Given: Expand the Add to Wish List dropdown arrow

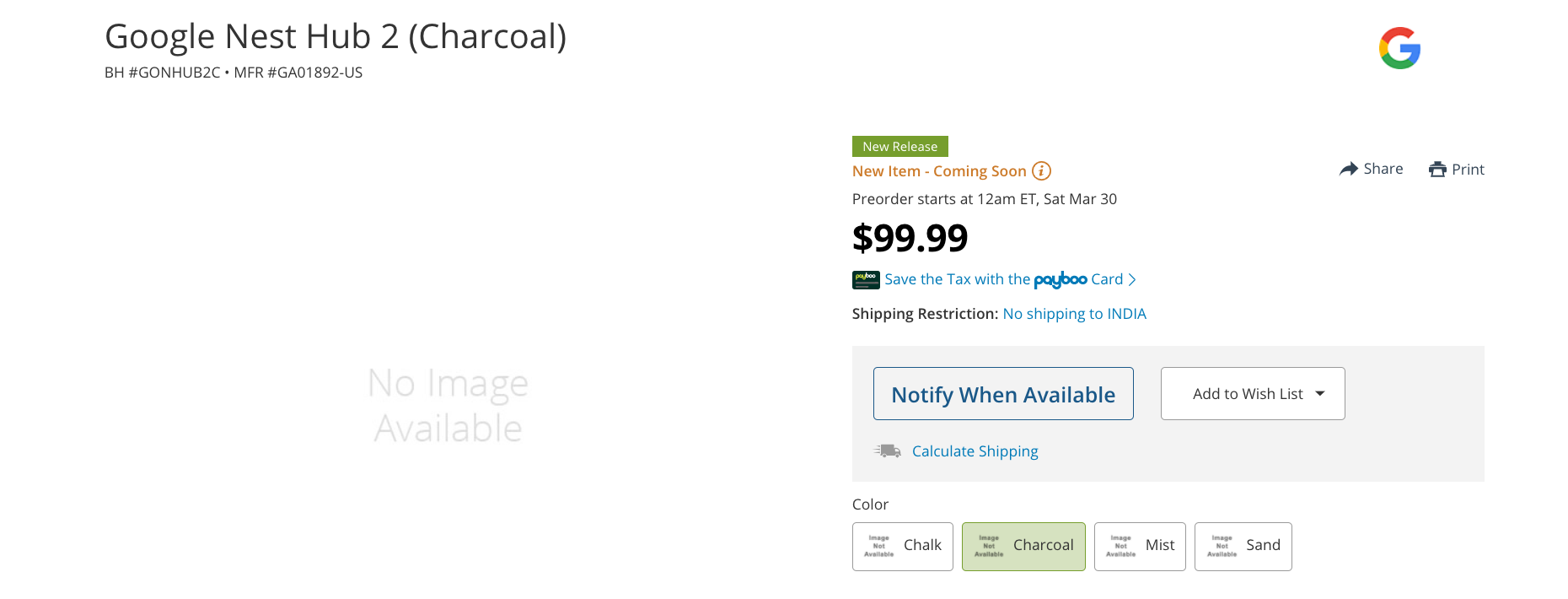Looking at the screenshot, I should pyautogui.click(x=1320, y=393).
